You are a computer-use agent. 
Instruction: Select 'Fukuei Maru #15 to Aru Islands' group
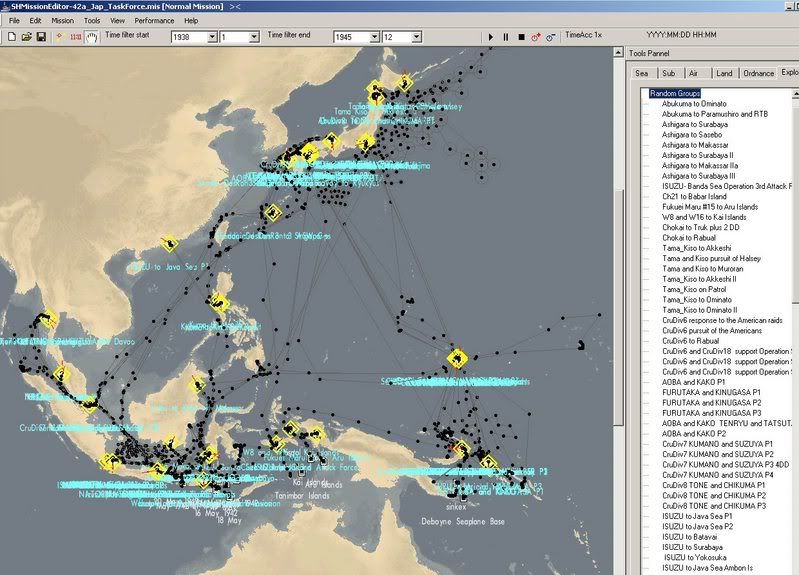pos(710,206)
